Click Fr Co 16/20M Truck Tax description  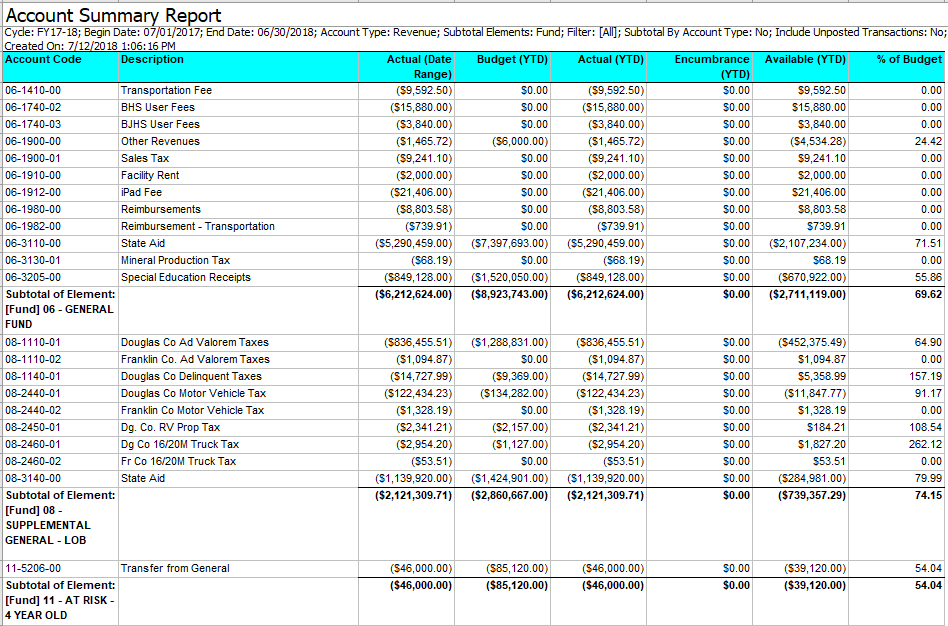(178, 460)
